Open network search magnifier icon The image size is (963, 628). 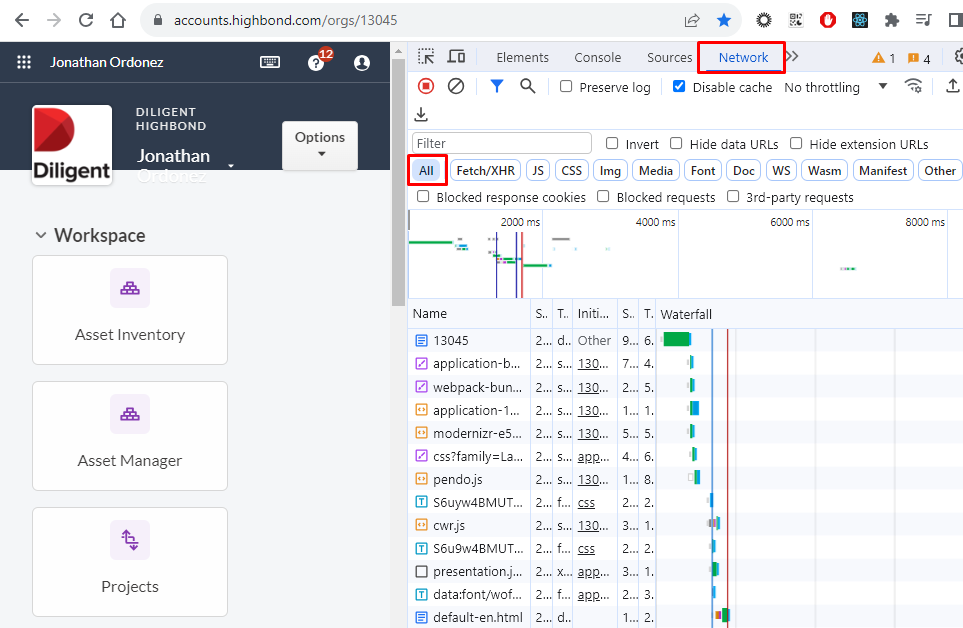tap(528, 87)
